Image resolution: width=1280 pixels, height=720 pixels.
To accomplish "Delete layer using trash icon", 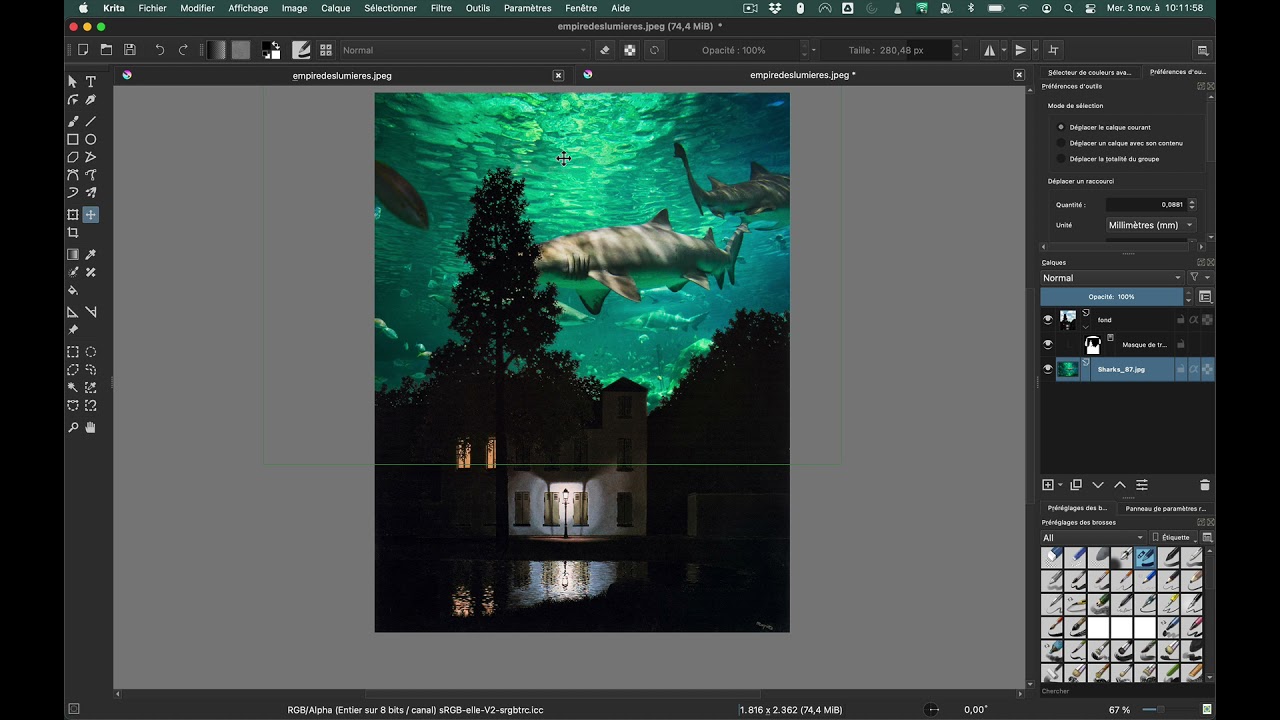I will tap(1204, 485).
